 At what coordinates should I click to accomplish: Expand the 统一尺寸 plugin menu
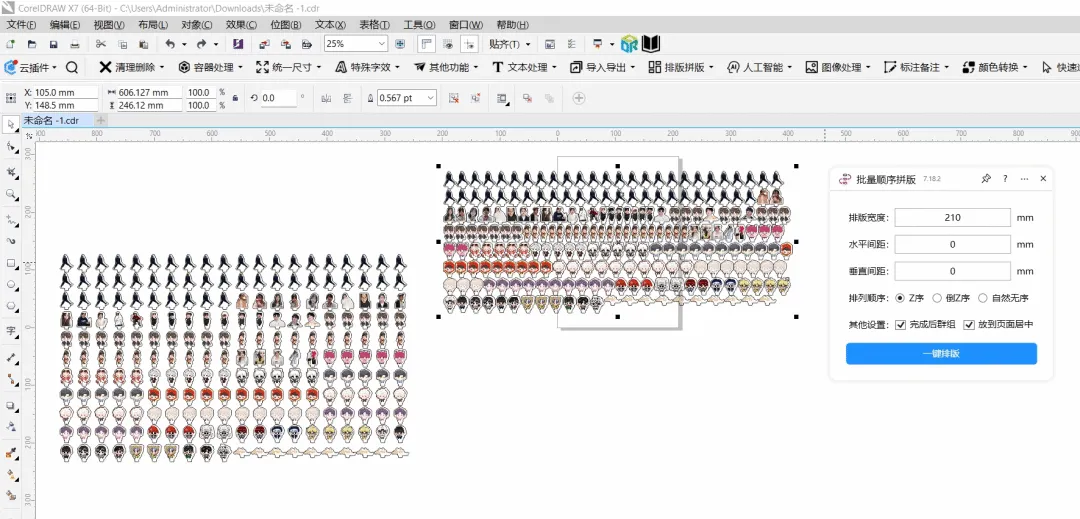pos(289,67)
